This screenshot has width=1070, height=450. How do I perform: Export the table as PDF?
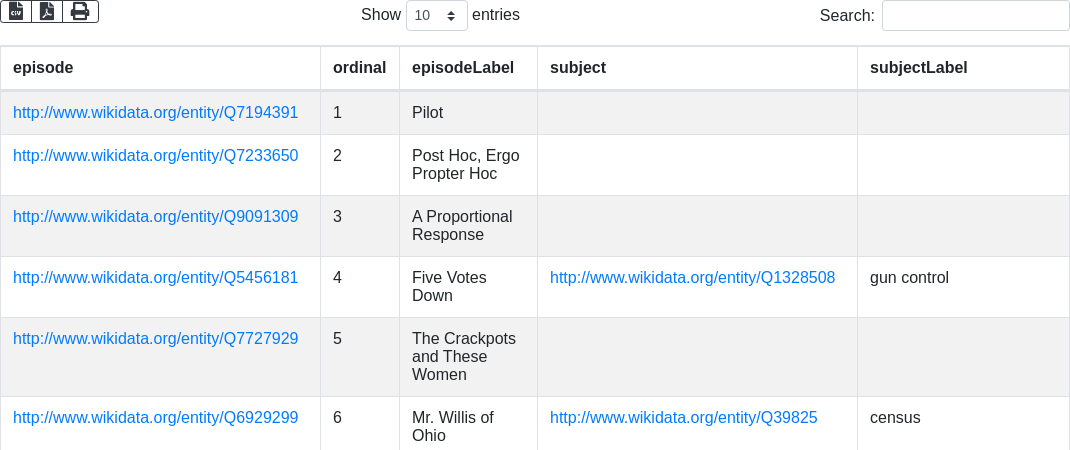click(47, 11)
